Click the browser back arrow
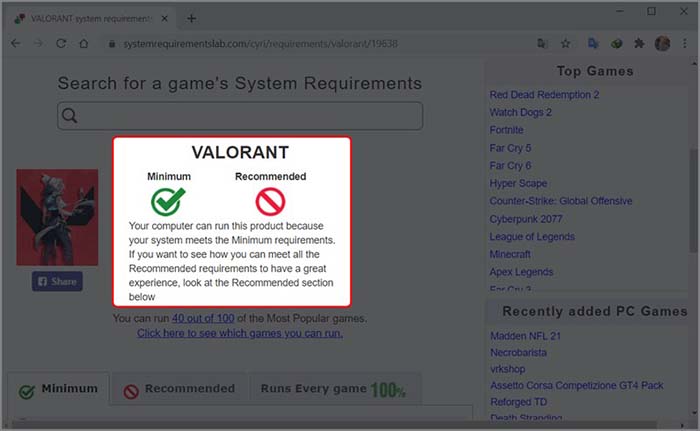 point(15,44)
